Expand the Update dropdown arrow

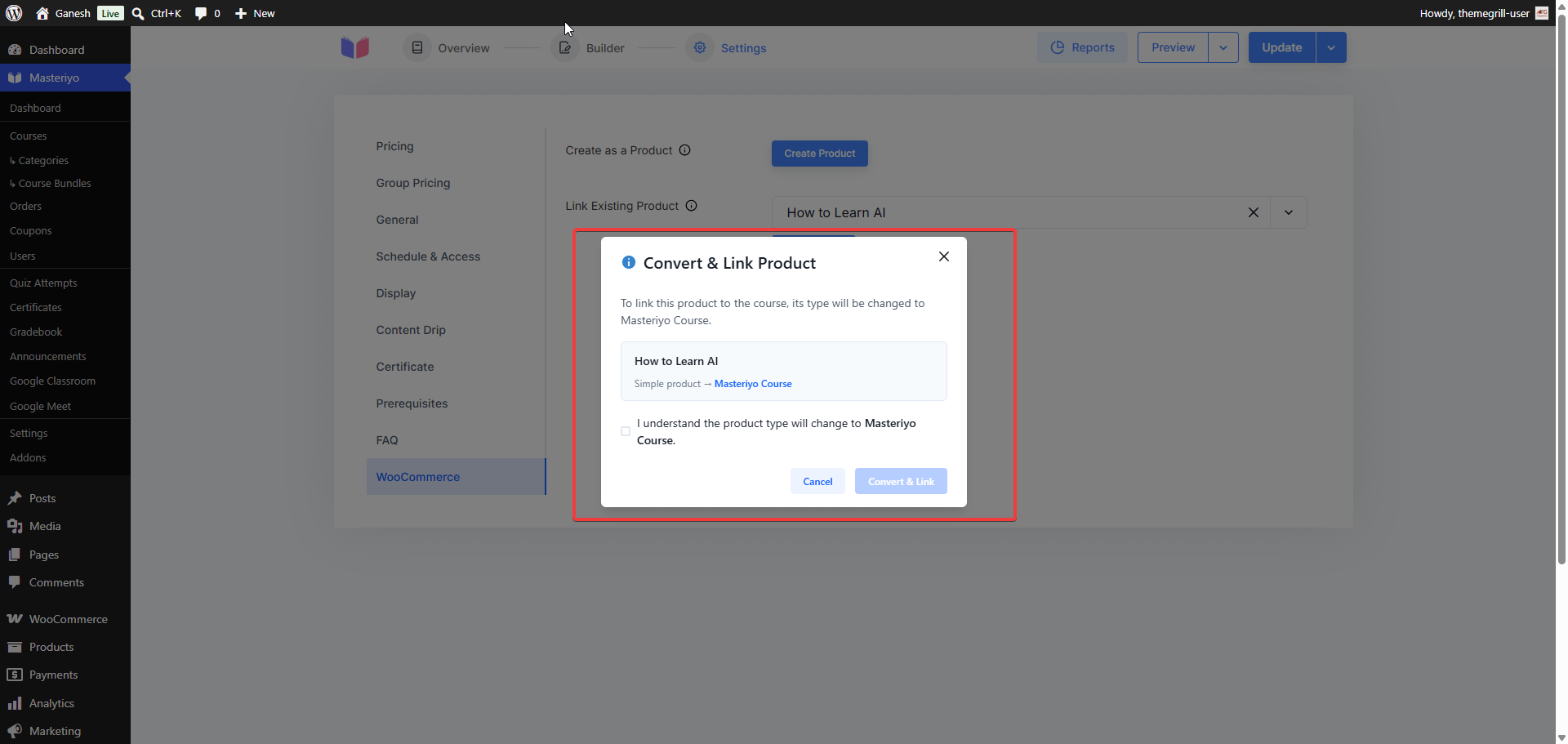click(1331, 47)
